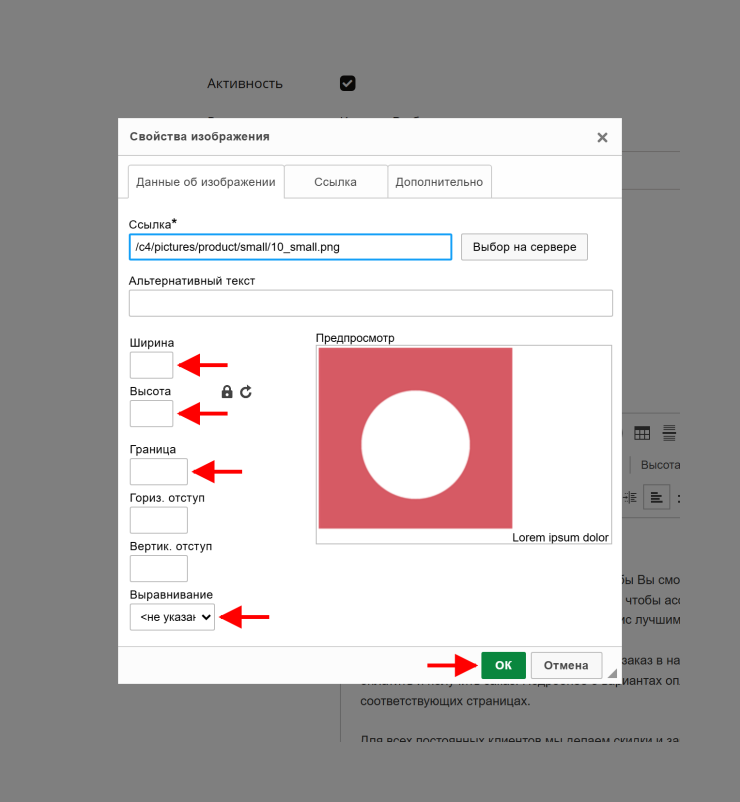Click the dialog resize grip corner
This screenshot has width=740, height=802.
pyautogui.click(x=612, y=673)
